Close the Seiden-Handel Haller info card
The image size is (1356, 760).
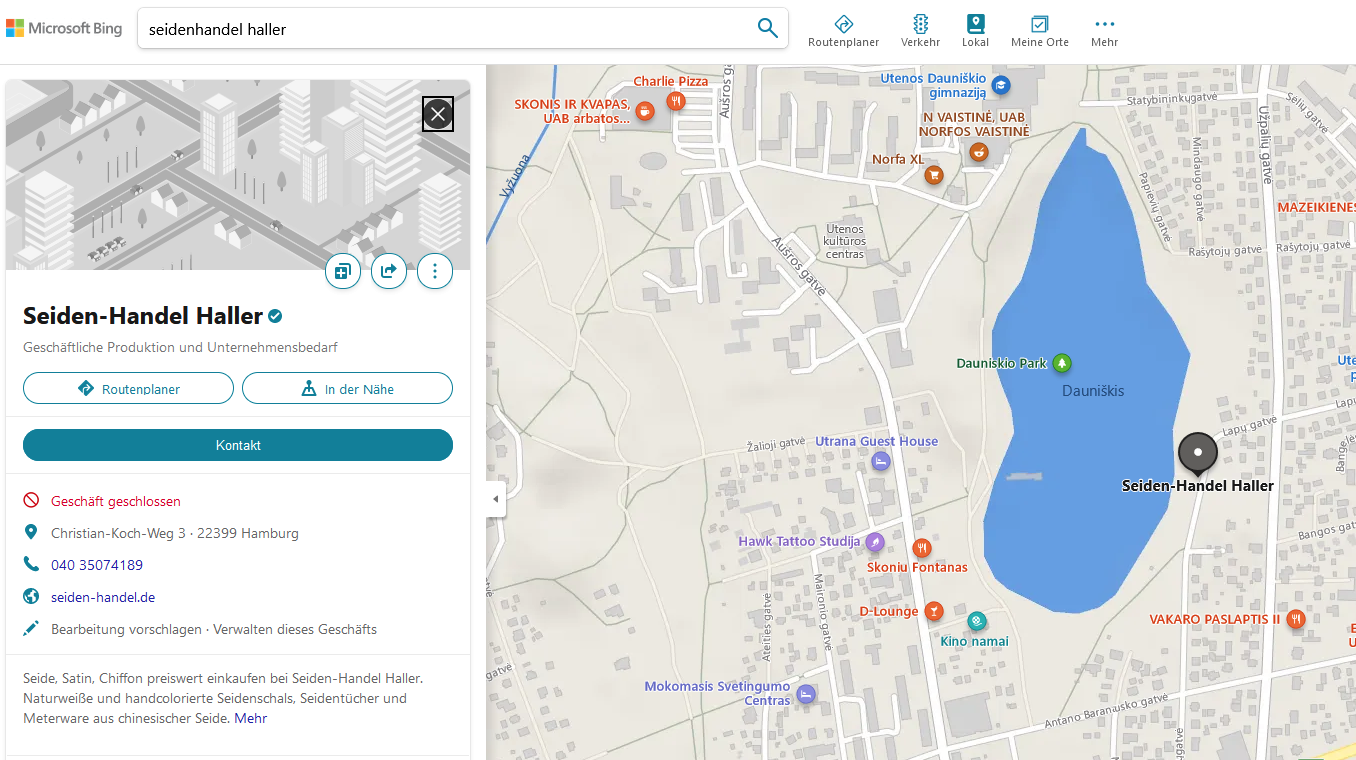click(438, 114)
